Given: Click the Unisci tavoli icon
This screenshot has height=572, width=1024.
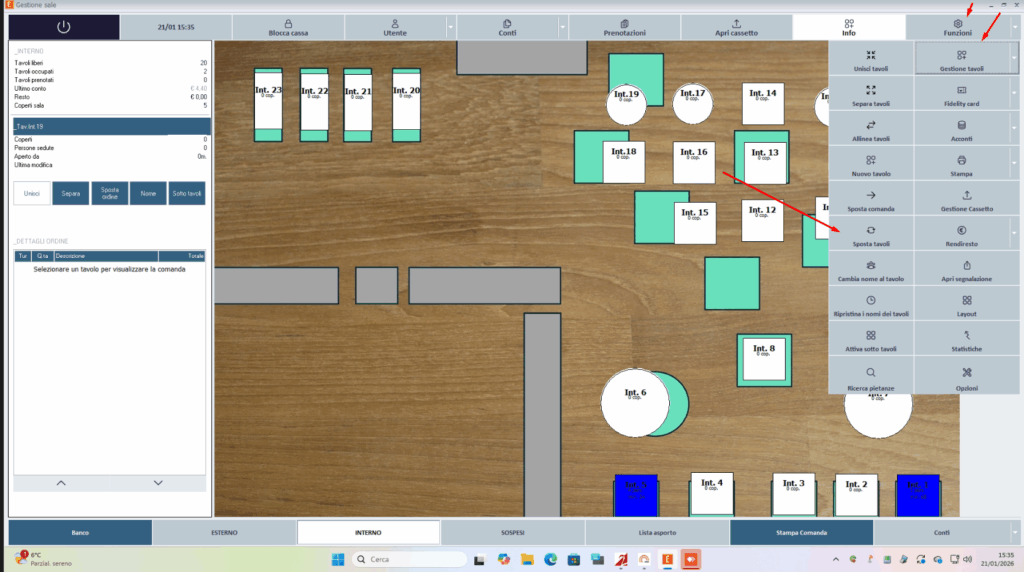Looking at the screenshot, I should (871, 56).
